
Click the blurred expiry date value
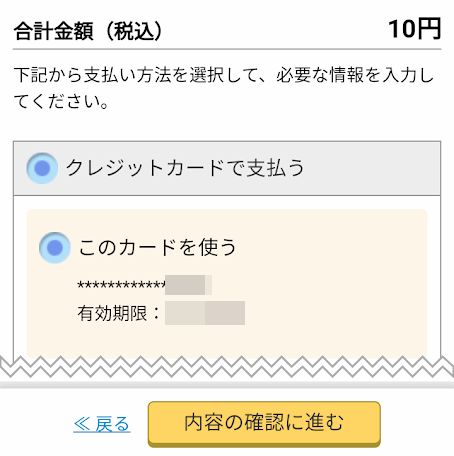(205, 313)
